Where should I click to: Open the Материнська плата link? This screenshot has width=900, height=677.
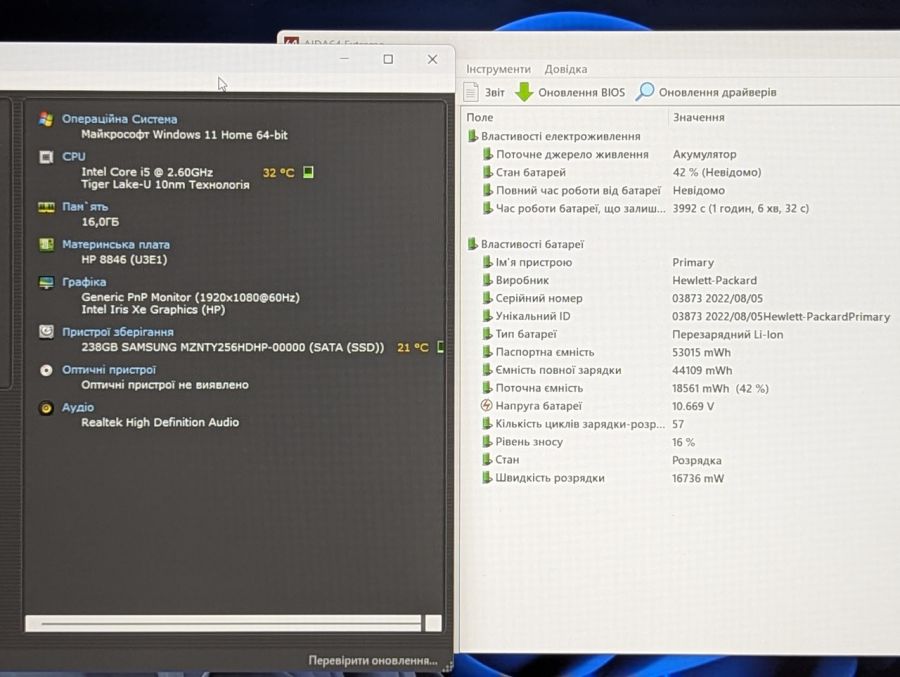pos(115,244)
